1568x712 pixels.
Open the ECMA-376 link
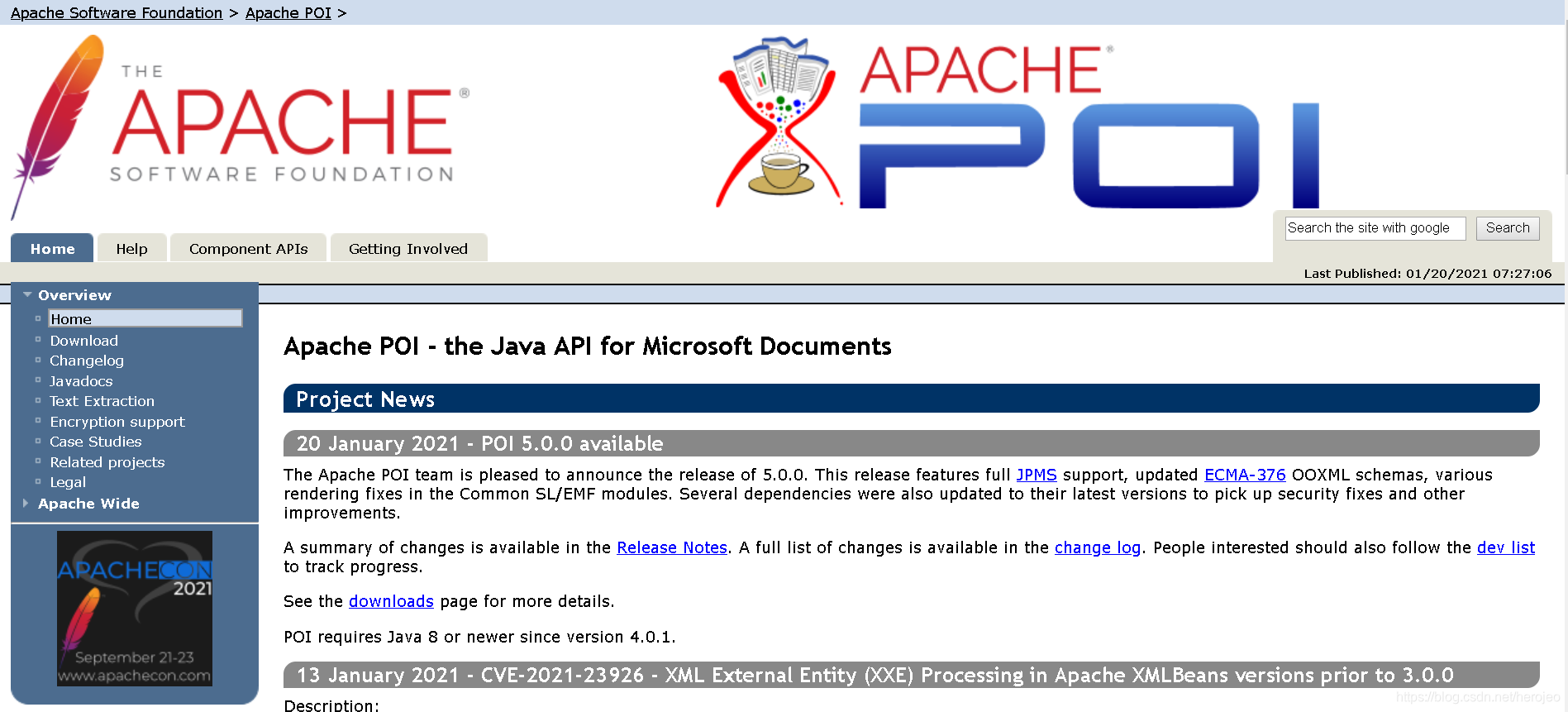pyautogui.click(x=1245, y=475)
